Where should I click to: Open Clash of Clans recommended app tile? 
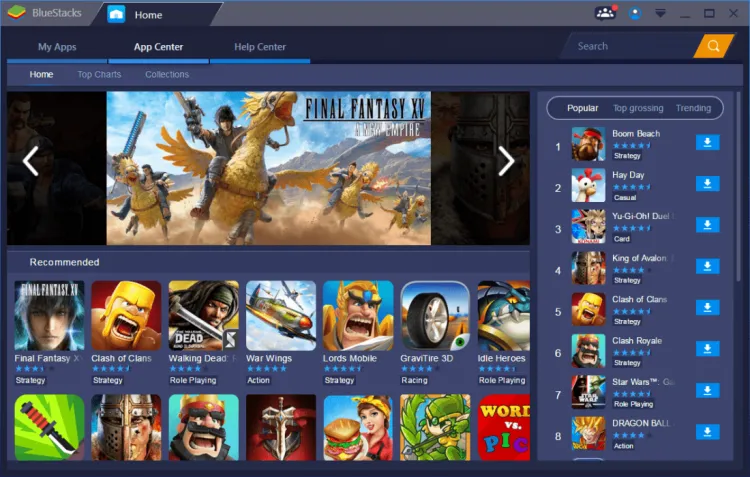126,316
